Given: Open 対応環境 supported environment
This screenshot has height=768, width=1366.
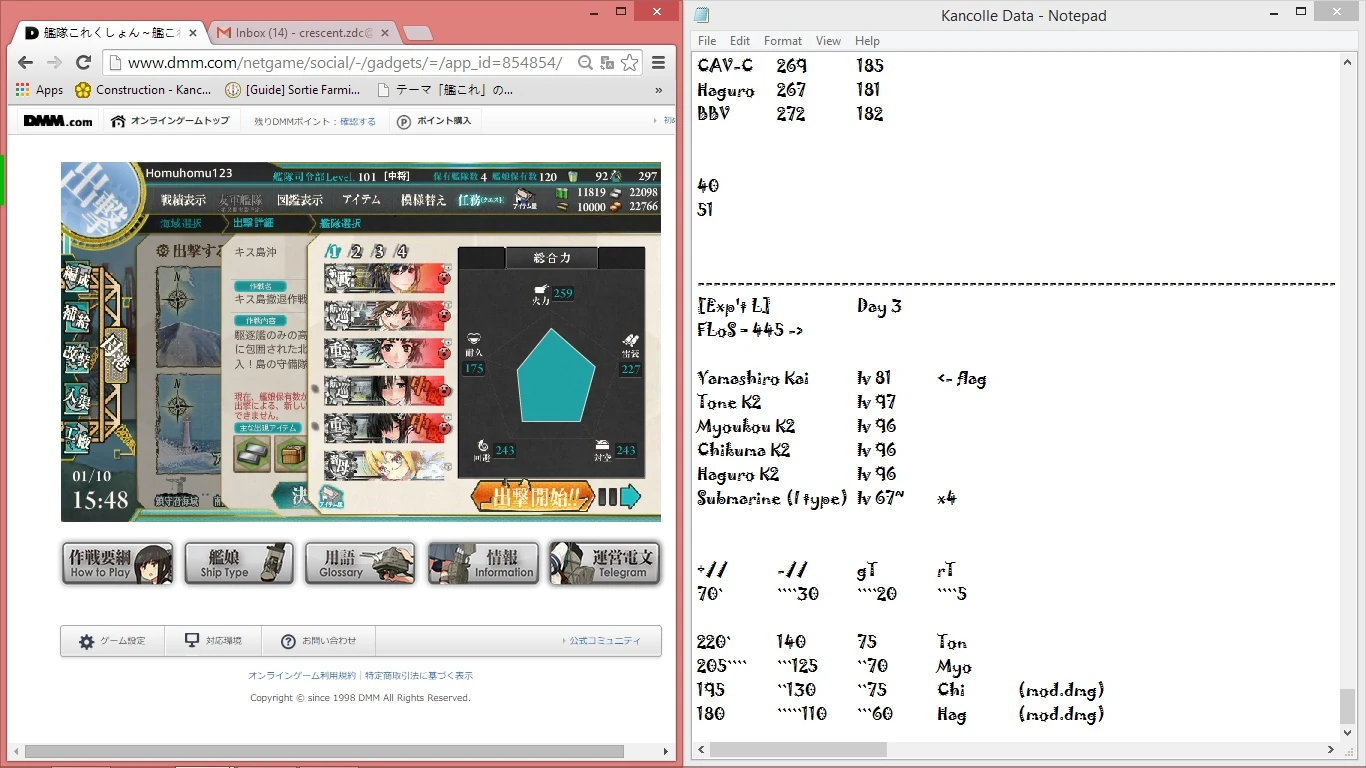Looking at the screenshot, I should pyautogui.click(x=214, y=641).
